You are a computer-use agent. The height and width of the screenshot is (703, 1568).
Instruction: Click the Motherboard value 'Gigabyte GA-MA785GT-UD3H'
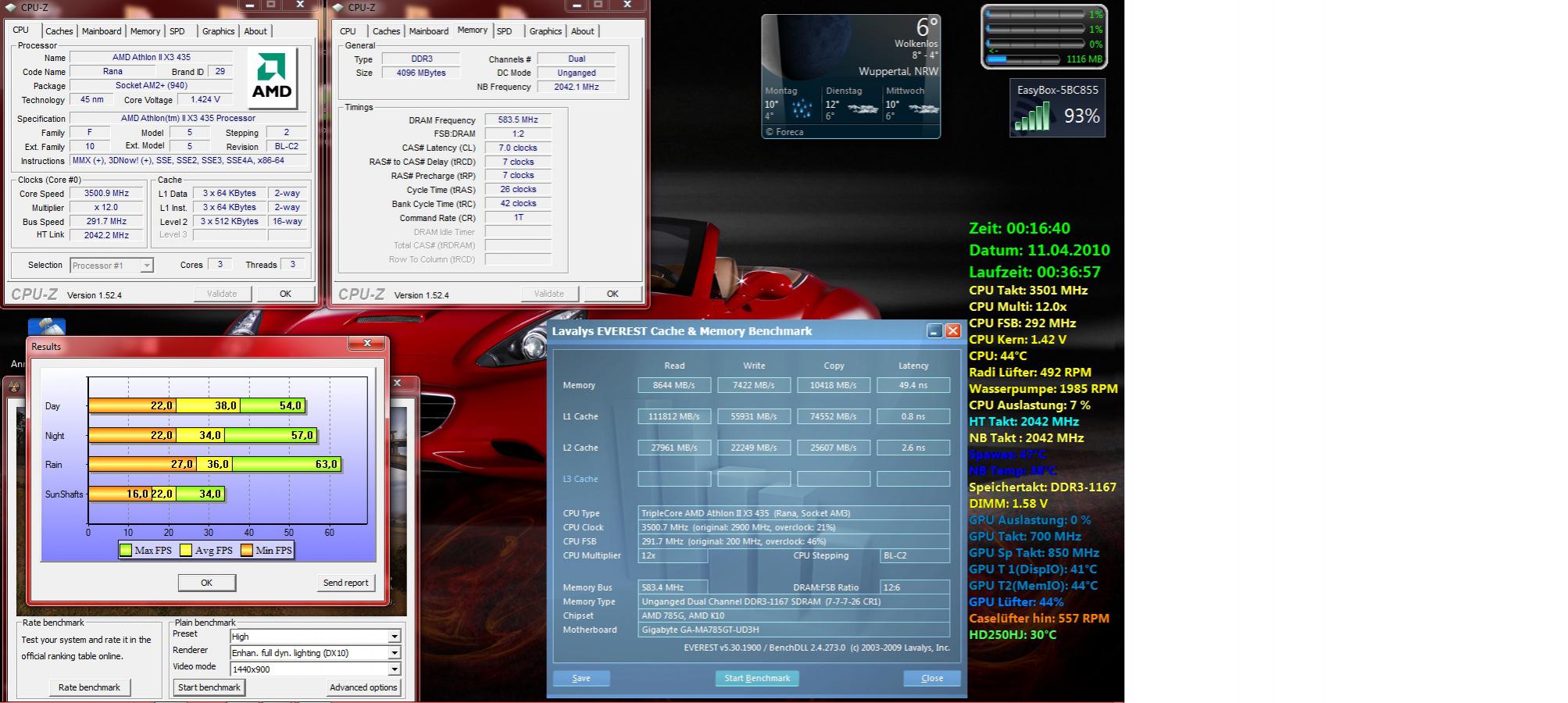point(794,630)
